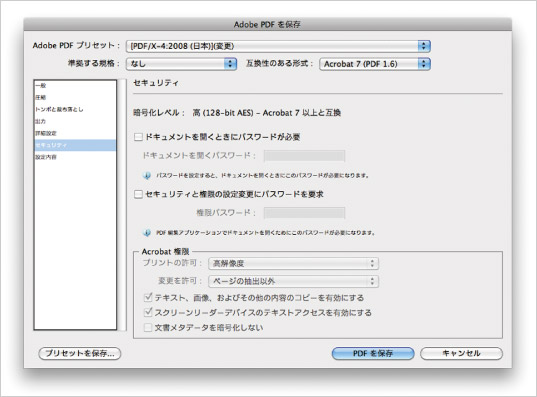537x397 pixels.
Task: Enable ドキュメントを開くときにパスワードが必要 checkbox
Action: point(138,137)
